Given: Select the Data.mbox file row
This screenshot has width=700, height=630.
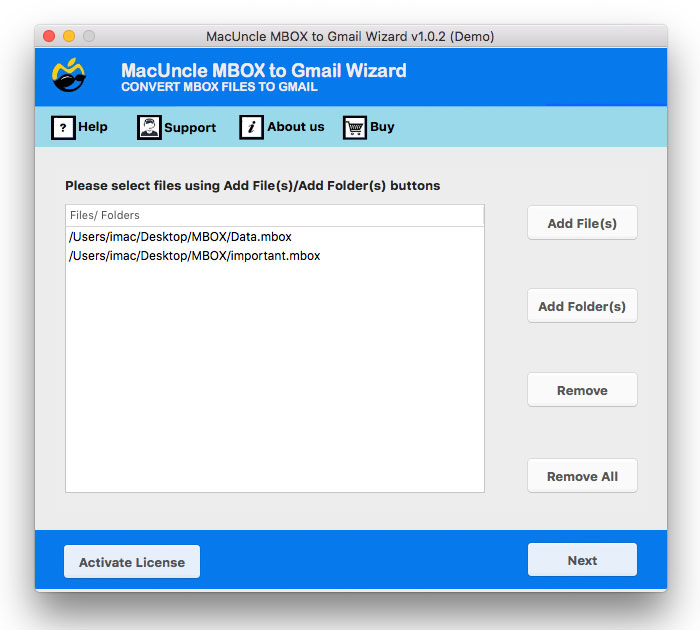Looking at the screenshot, I should (275, 237).
